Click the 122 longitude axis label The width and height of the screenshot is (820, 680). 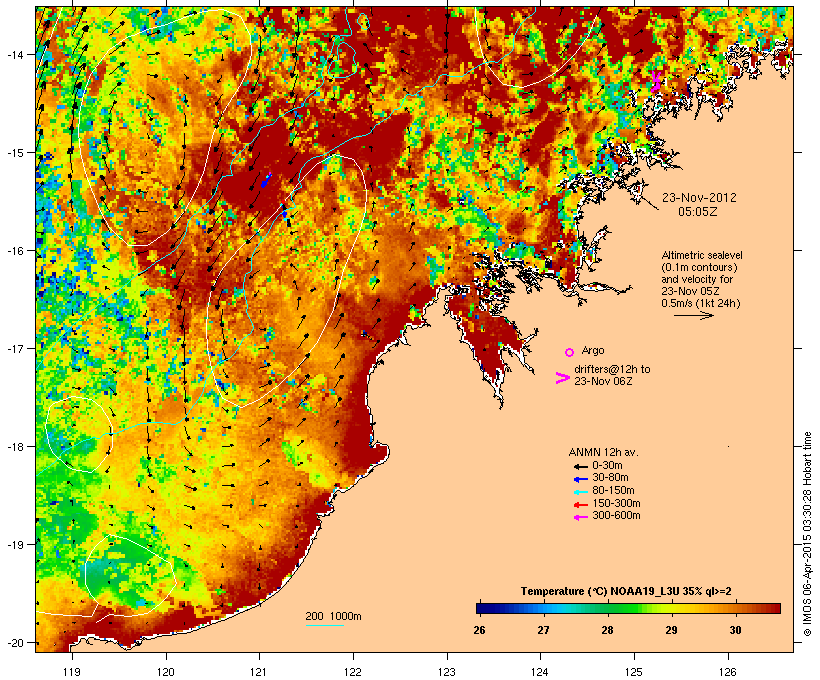(353, 672)
